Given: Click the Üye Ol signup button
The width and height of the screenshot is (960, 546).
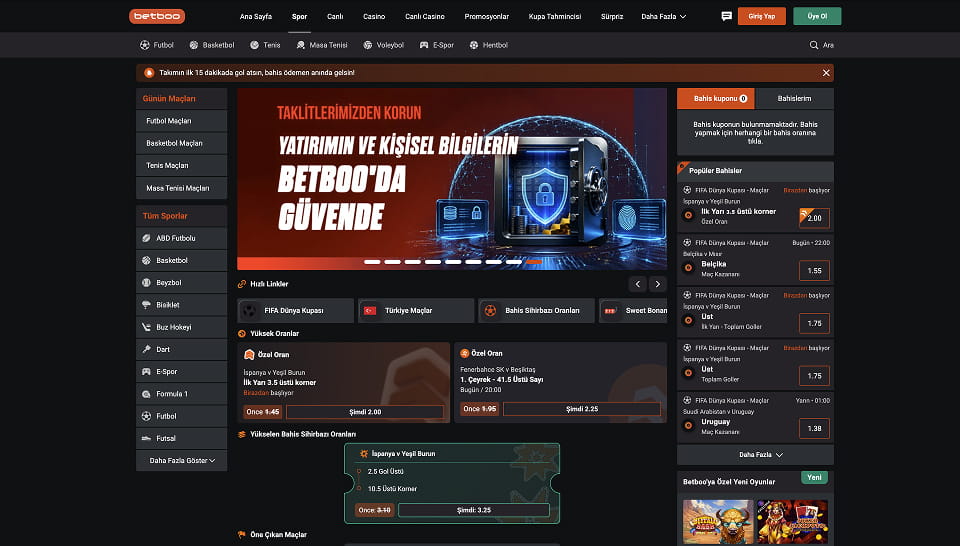Looking at the screenshot, I should pyautogui.click(x=817, y=17).
